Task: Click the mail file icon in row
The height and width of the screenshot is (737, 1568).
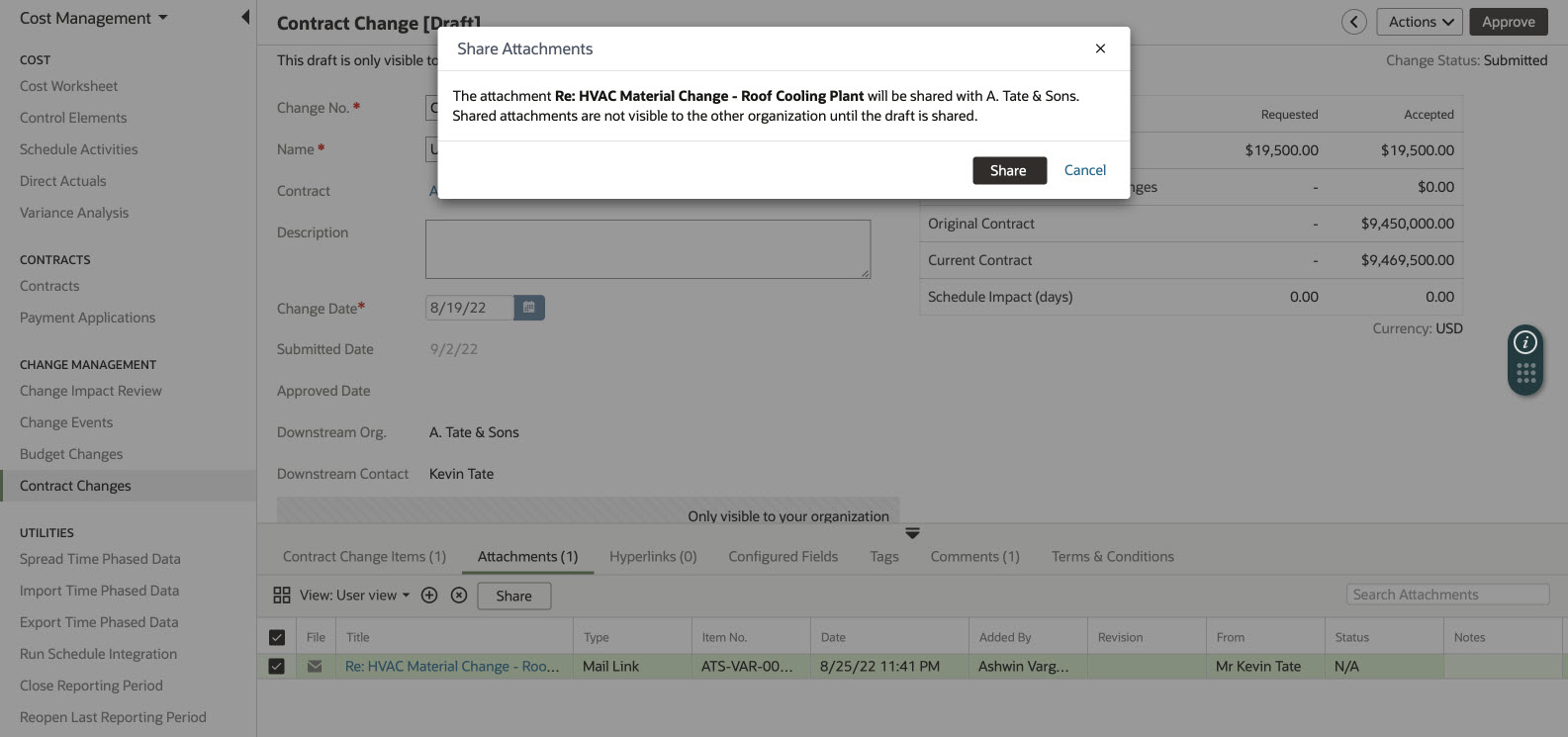Action: tap(315, 667)
